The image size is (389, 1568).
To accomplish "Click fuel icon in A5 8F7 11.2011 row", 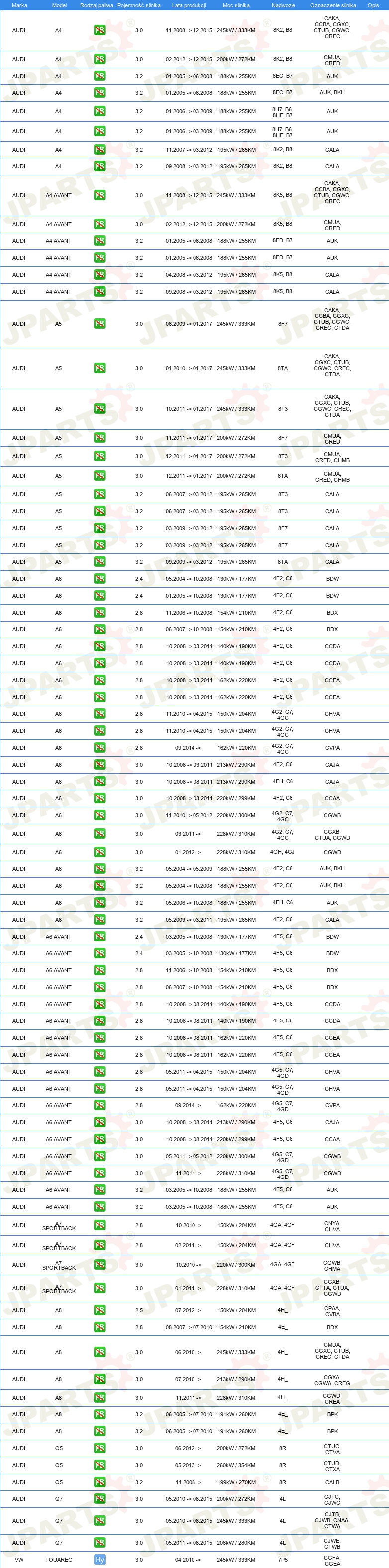I will coord(99,437).
